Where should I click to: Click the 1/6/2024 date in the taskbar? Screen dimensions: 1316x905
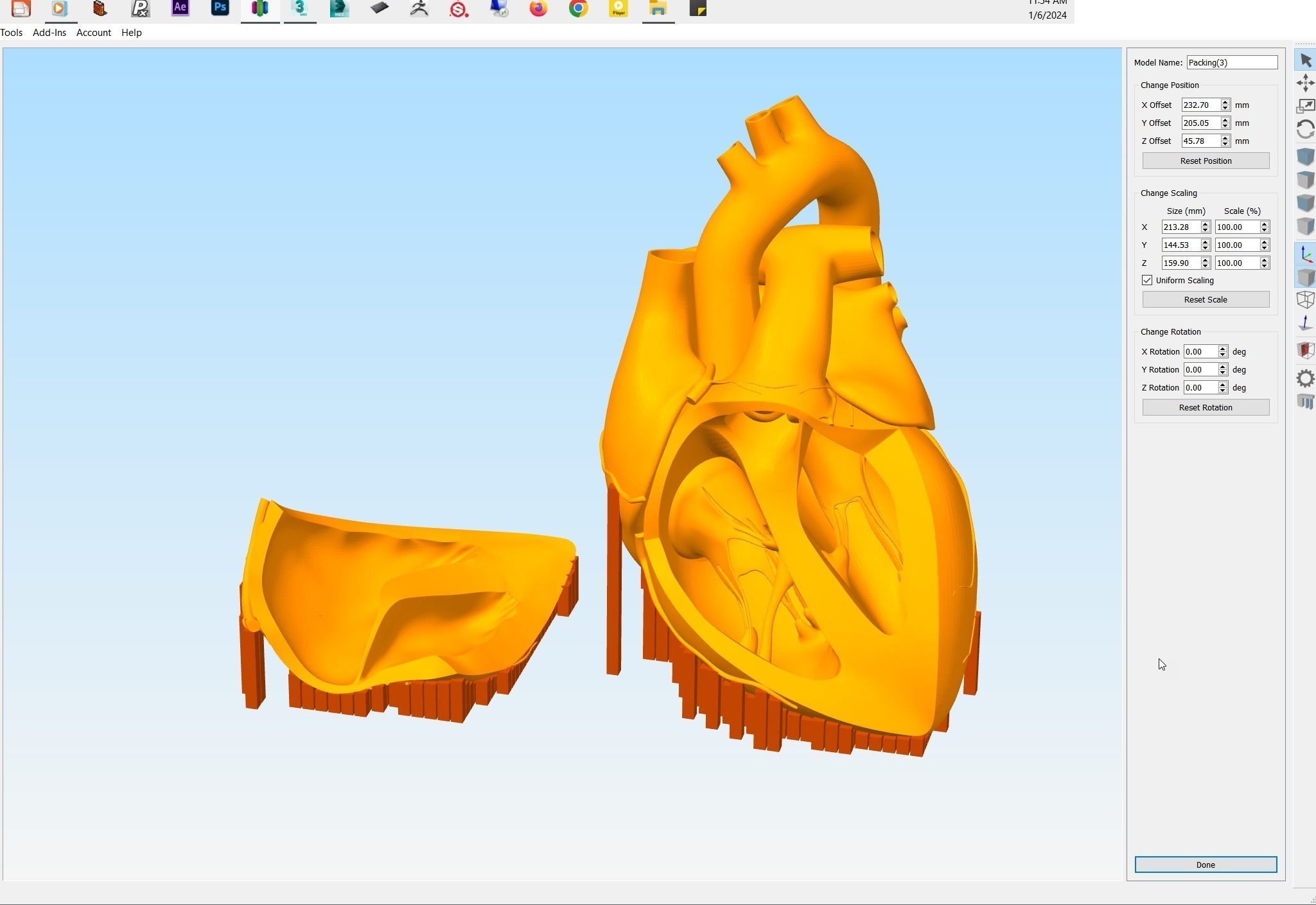[x=1047, y=15]
